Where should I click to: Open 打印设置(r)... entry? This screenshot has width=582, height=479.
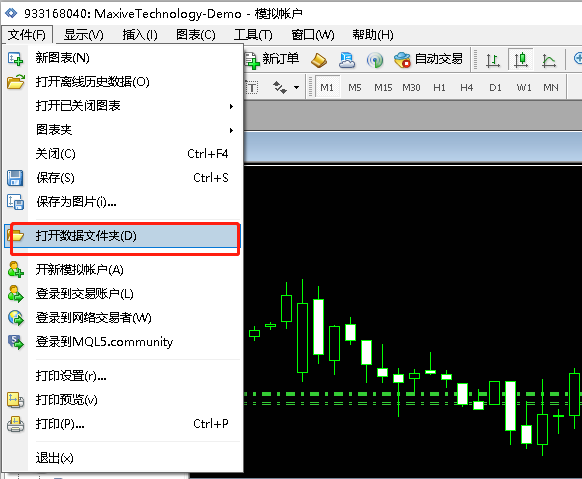tap(122, 376)
